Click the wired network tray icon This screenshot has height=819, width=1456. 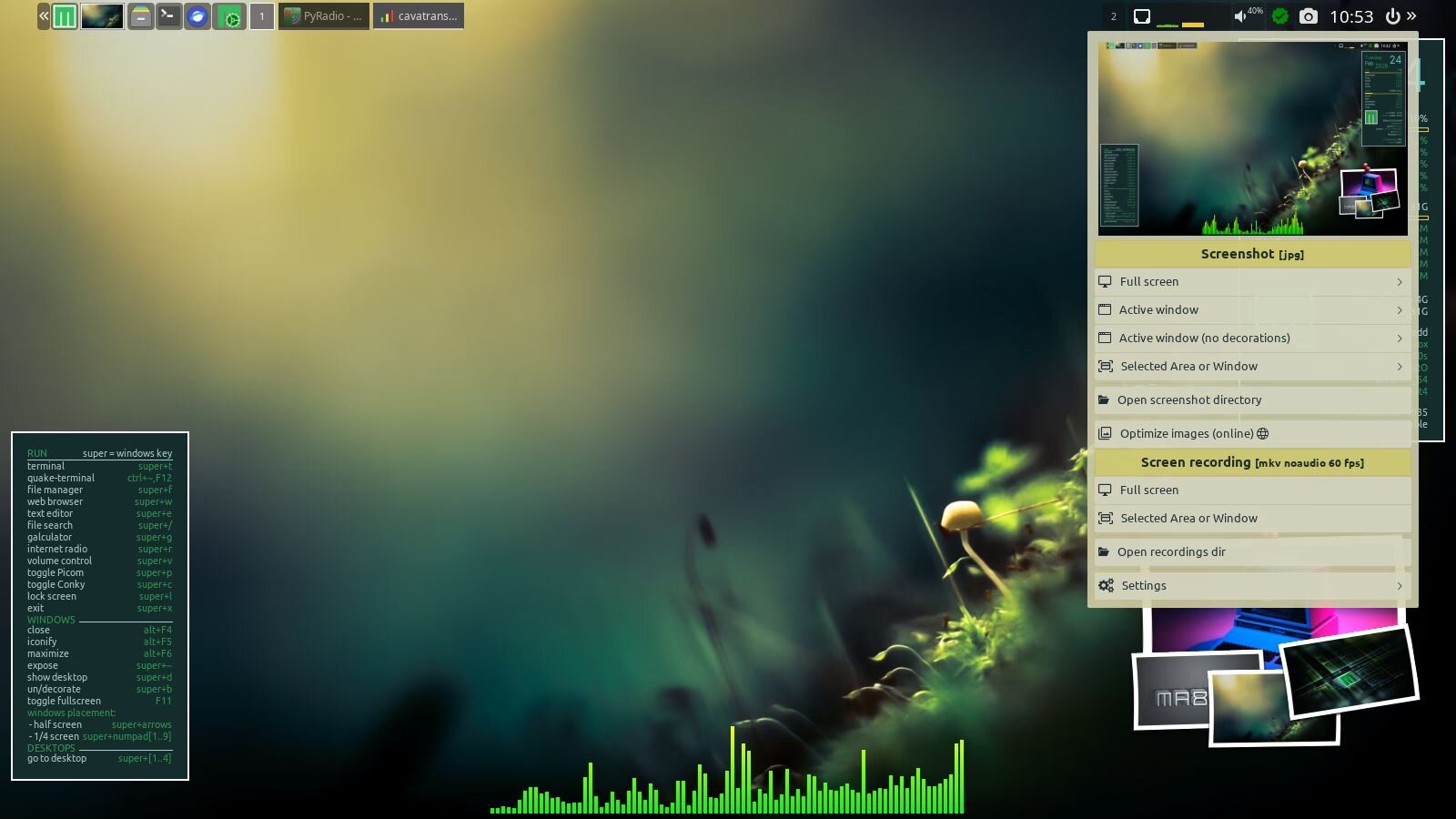click(x=1142, y=16)
